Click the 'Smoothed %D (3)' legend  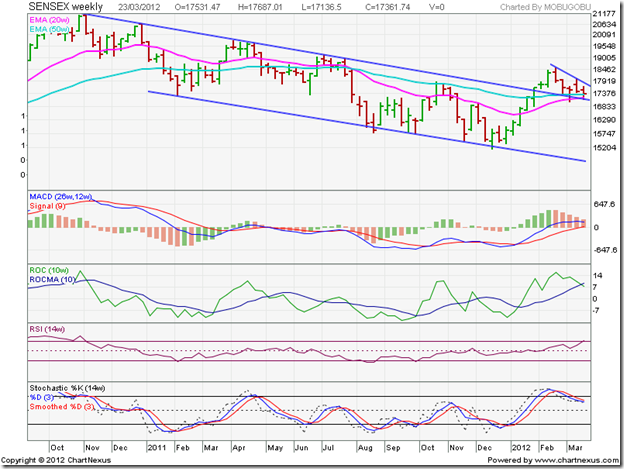point(62,407)
